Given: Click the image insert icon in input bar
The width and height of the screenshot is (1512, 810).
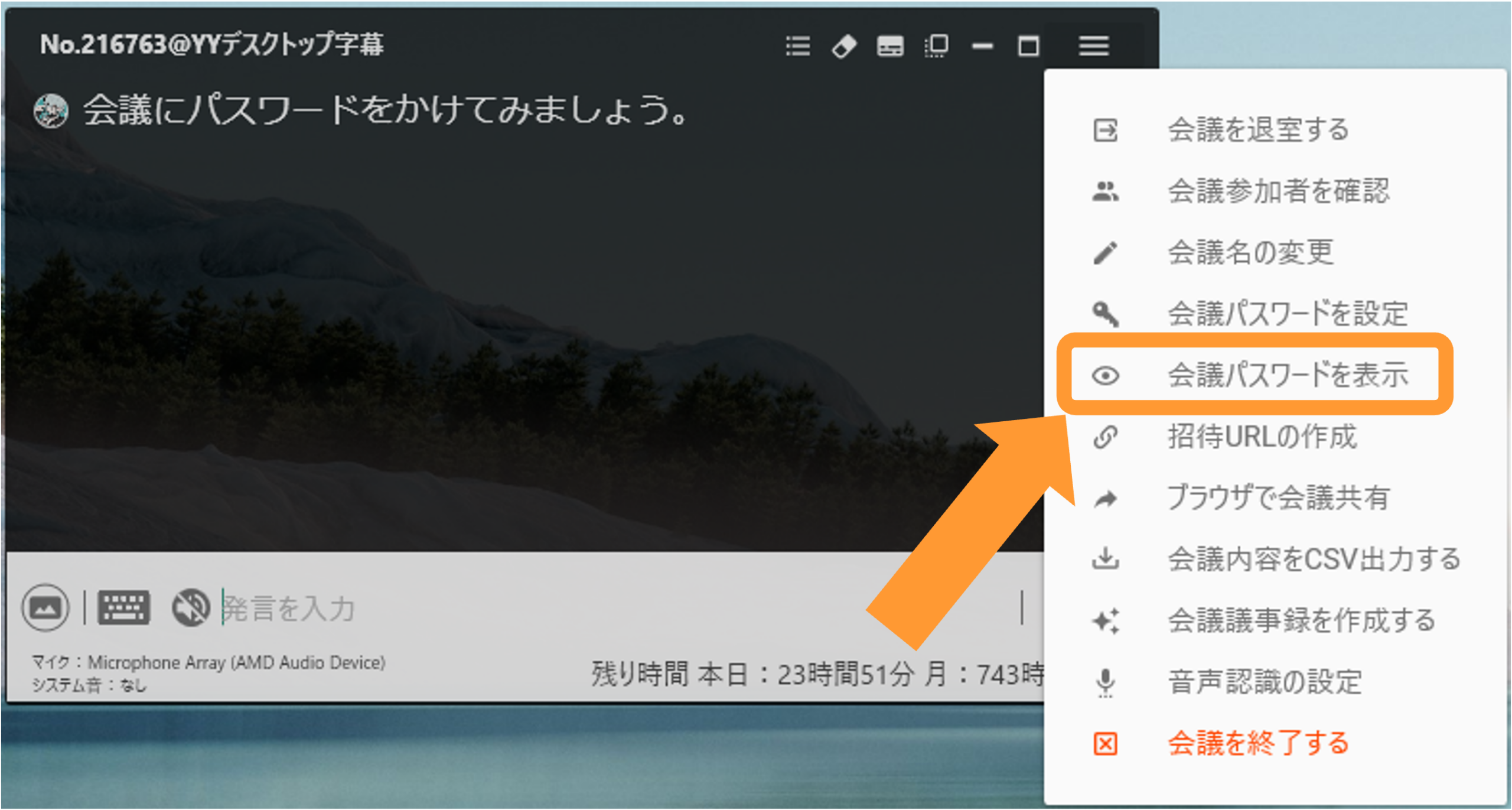Looking at the screenshot, I should [45, 607].
